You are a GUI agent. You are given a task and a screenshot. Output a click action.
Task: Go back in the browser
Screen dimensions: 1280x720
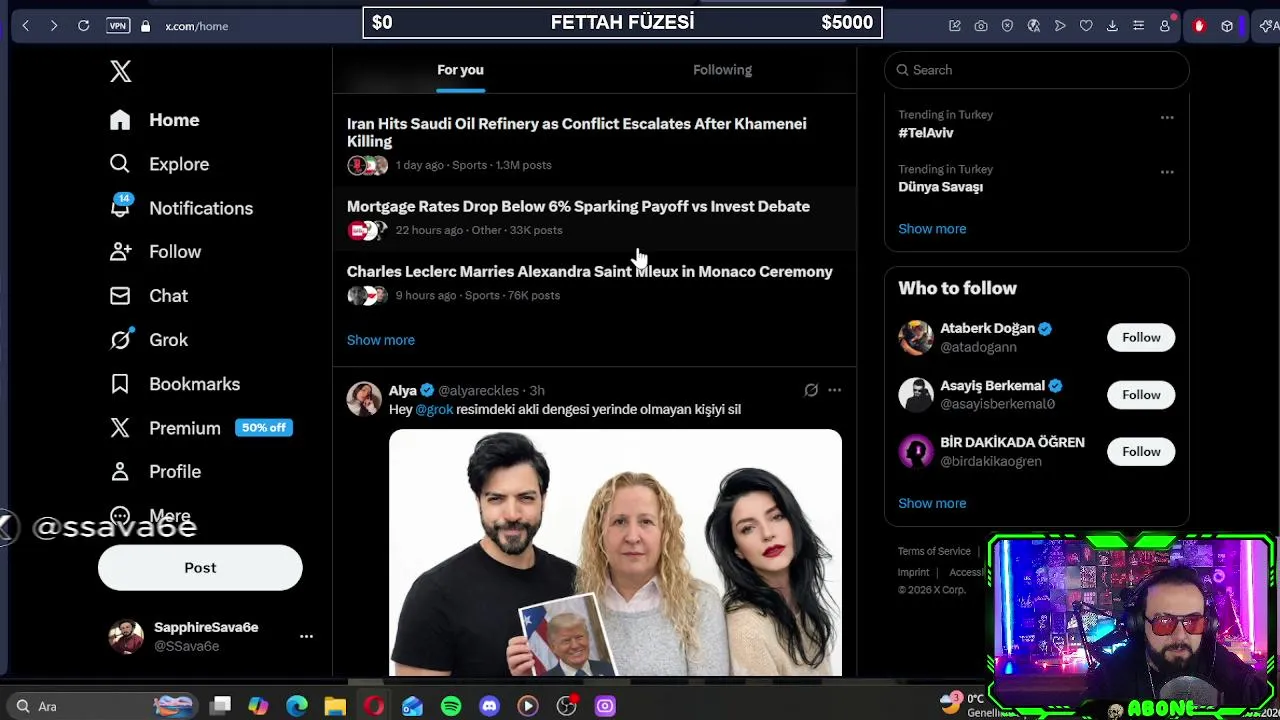pyautogui.click(x=26, y=26)
